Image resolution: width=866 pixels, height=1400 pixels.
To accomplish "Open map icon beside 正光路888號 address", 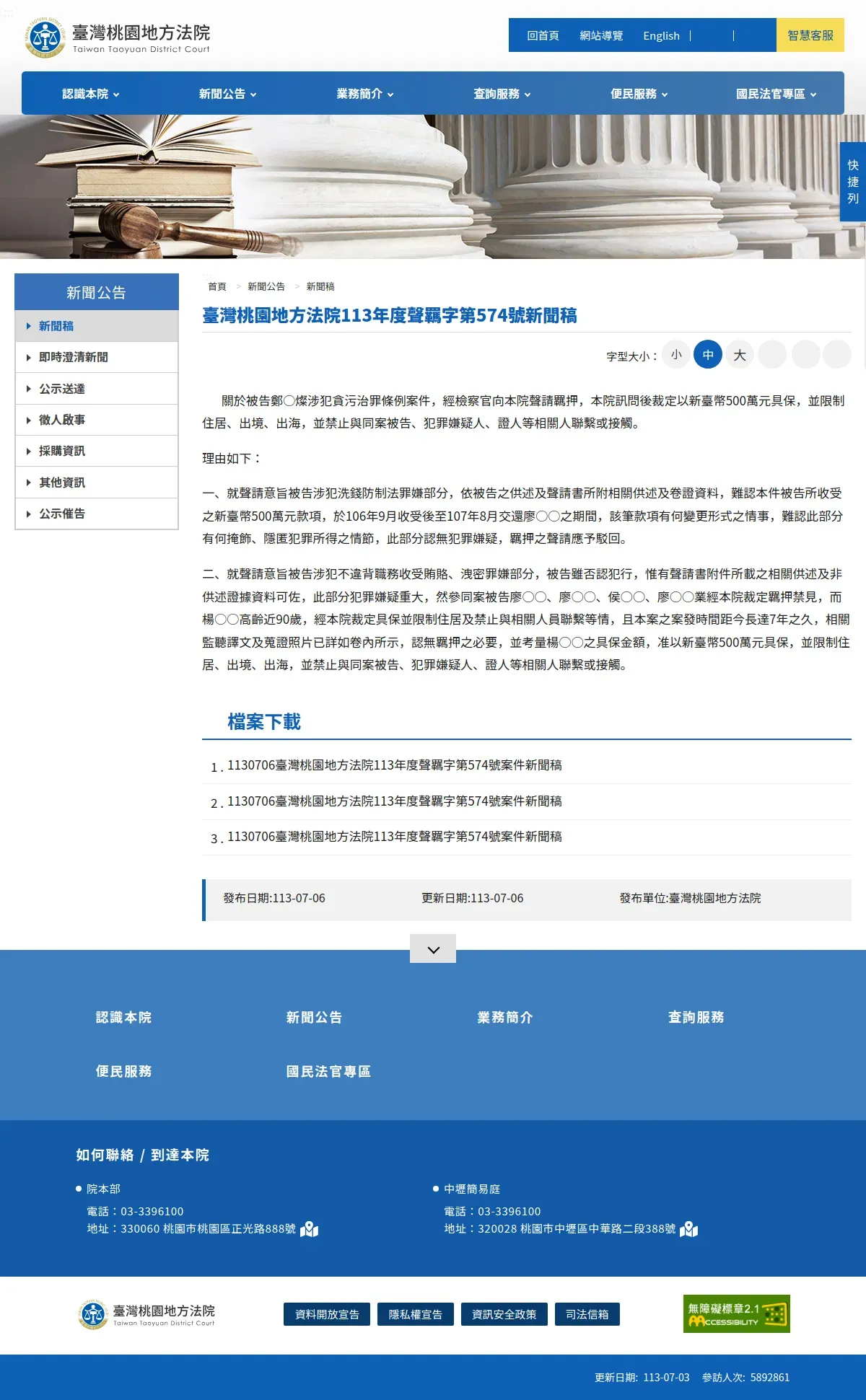I will click(309, 1229).
